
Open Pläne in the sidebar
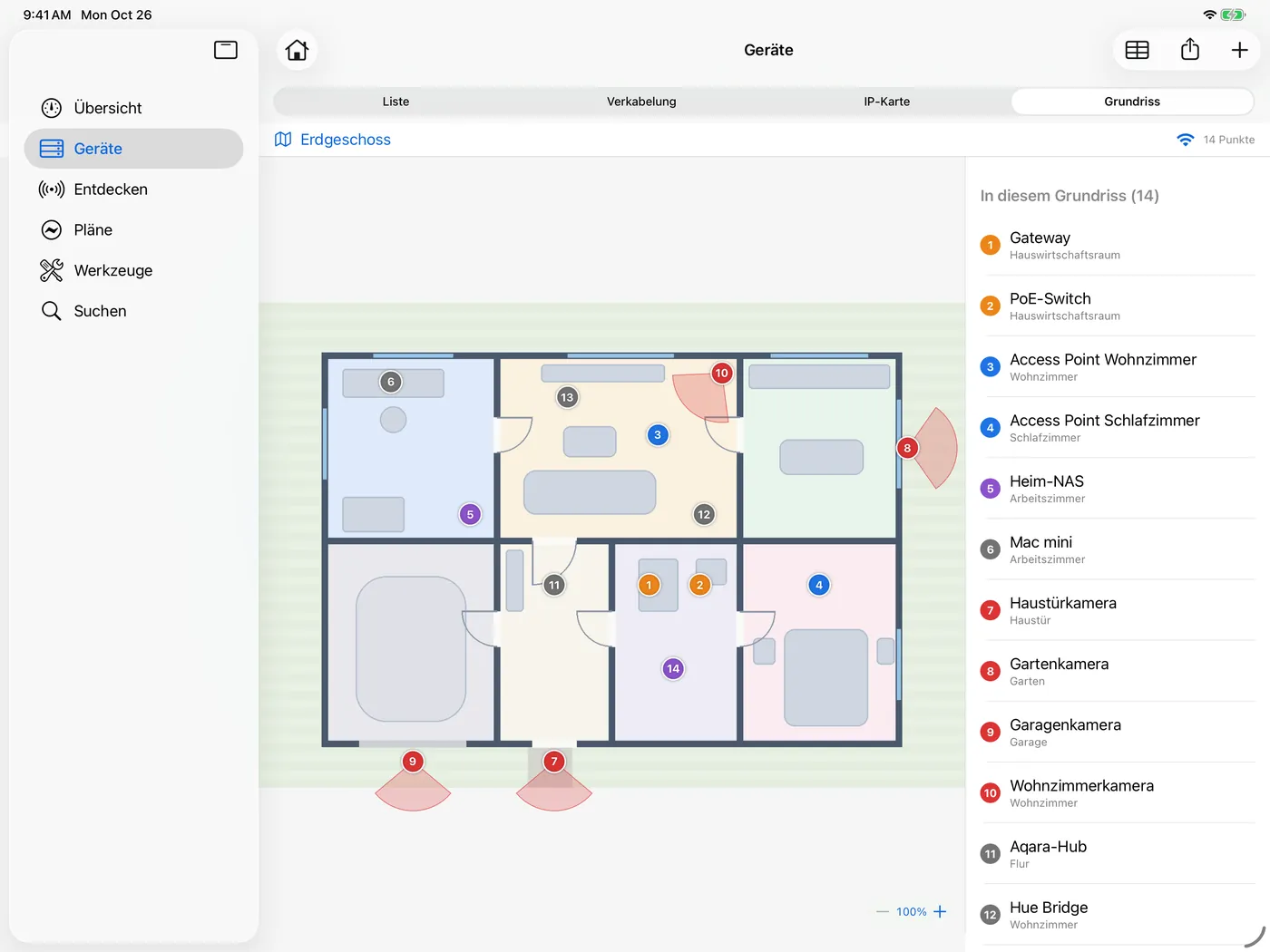click(x=133, y=230)
